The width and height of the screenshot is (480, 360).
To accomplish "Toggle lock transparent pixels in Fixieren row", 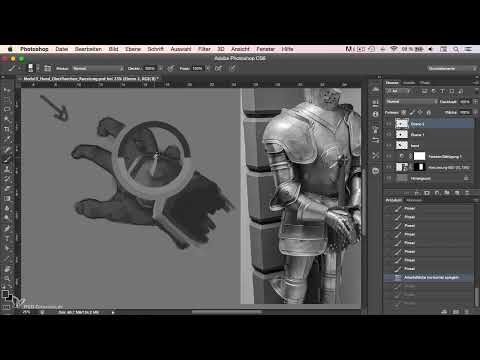I will pos(404,113).
